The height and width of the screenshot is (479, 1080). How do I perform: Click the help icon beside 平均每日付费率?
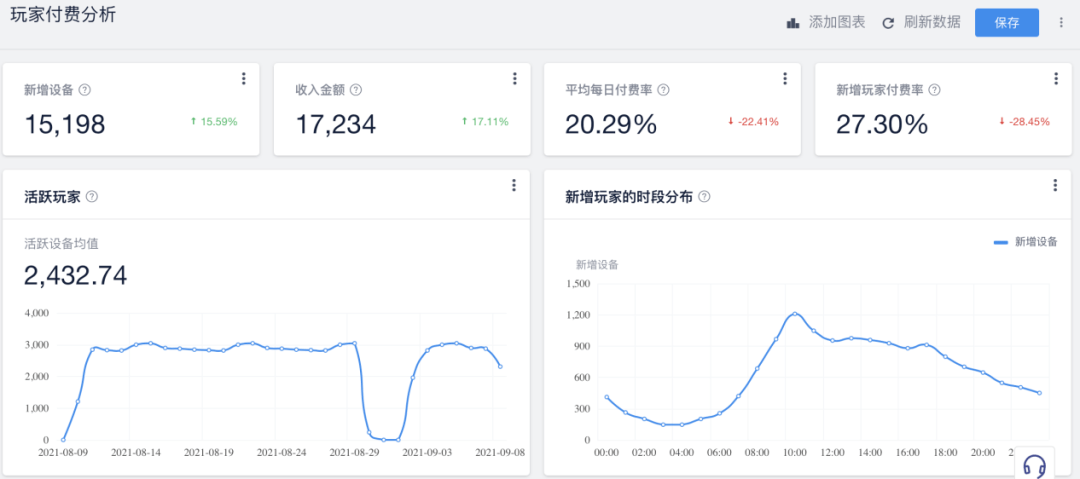(663, 90)
